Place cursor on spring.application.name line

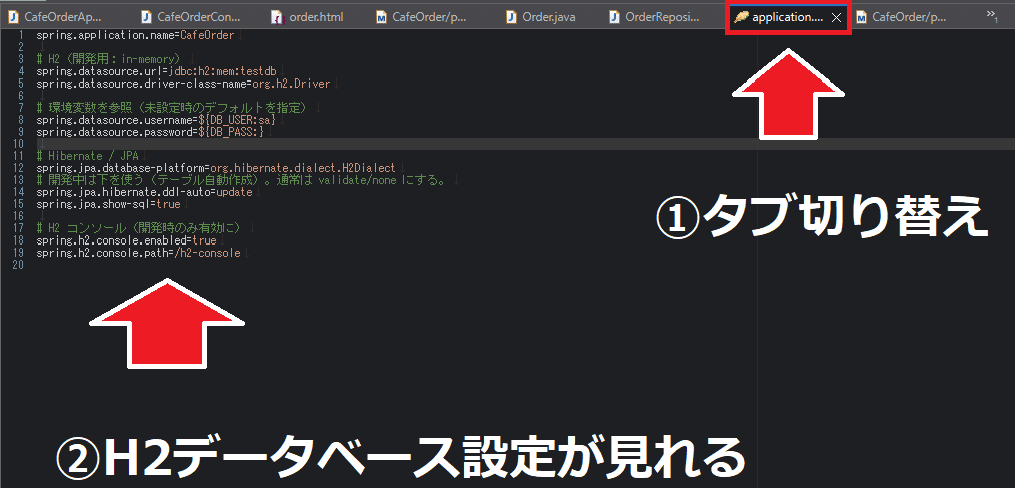point(120,35)
